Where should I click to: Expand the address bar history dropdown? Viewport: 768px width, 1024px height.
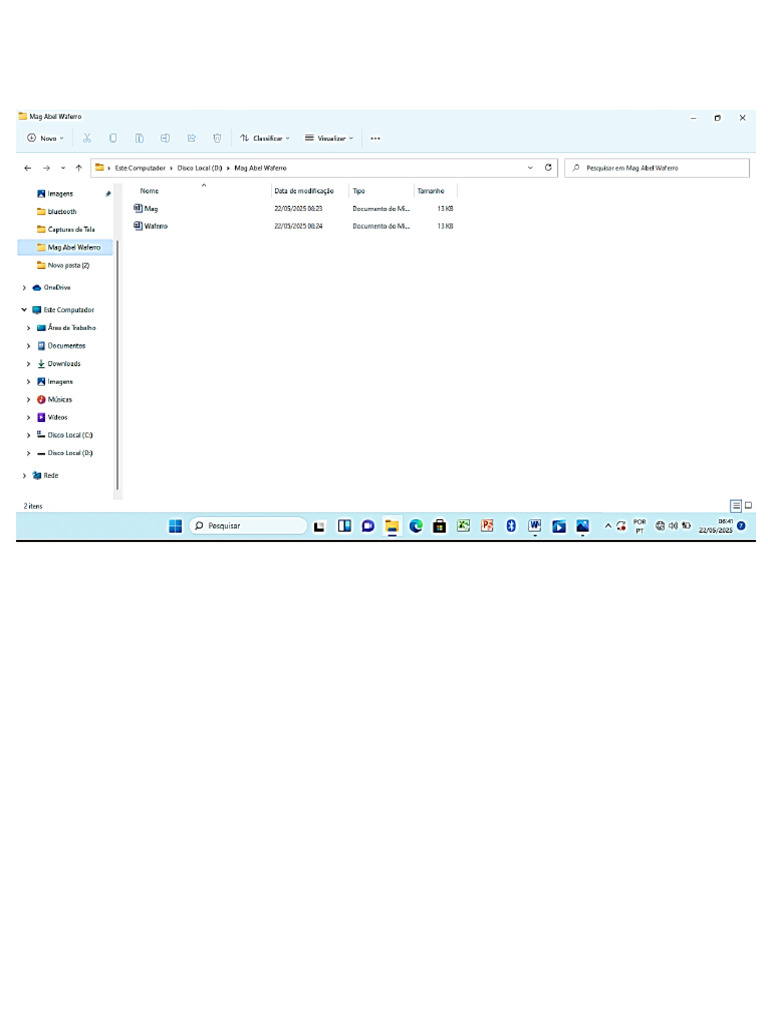click(530, 168)
